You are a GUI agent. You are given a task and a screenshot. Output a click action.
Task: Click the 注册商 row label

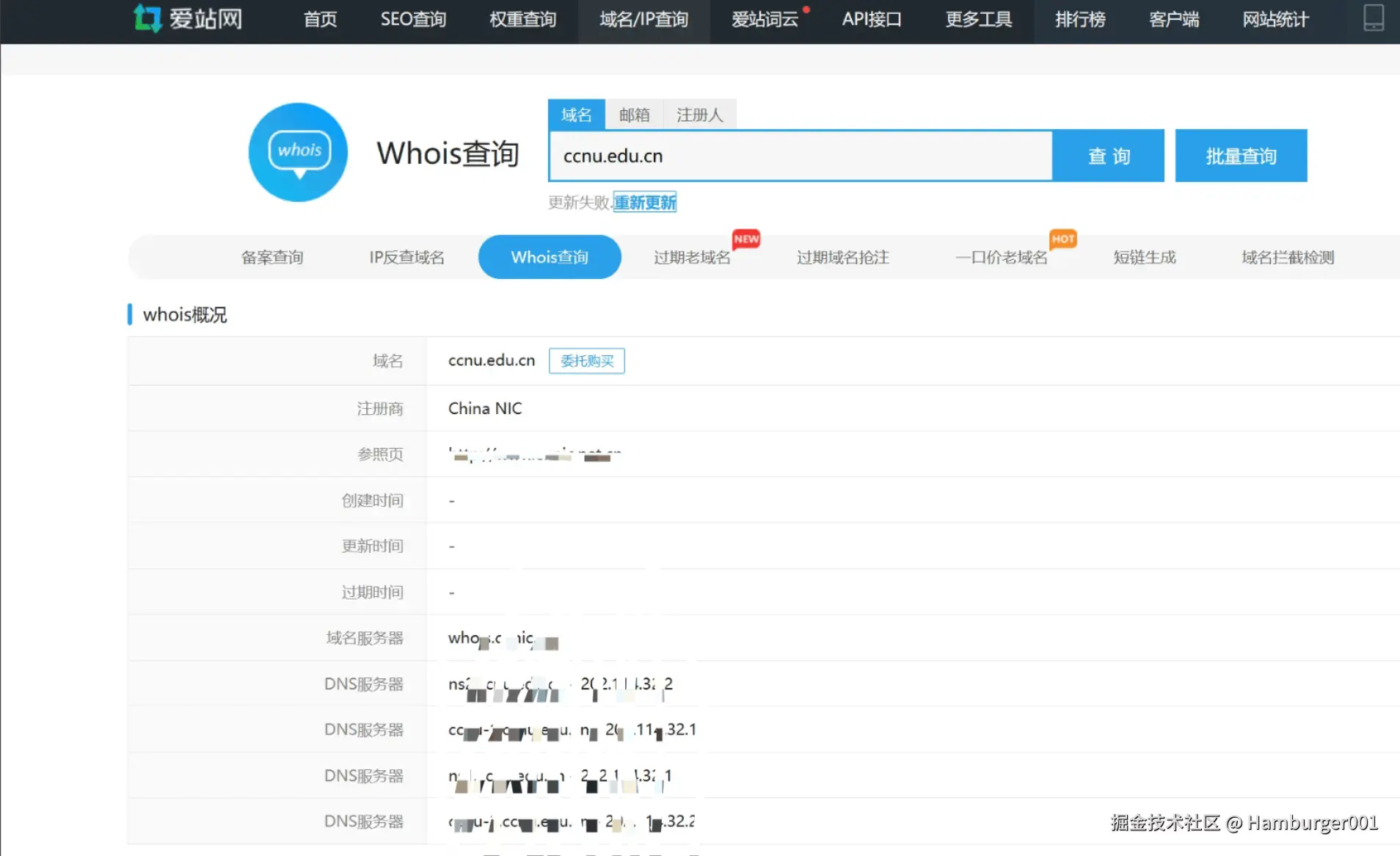[380, 408]
